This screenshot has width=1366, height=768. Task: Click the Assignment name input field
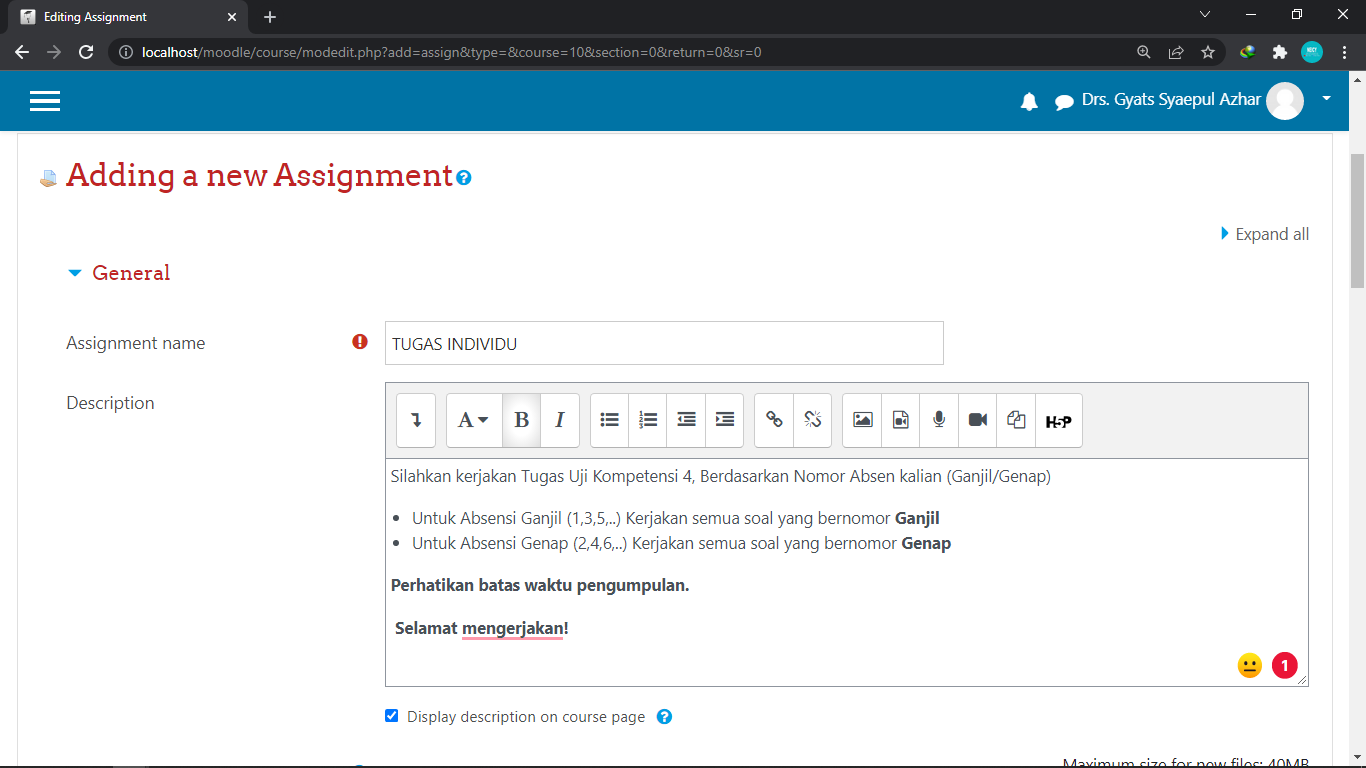[664, 343]
